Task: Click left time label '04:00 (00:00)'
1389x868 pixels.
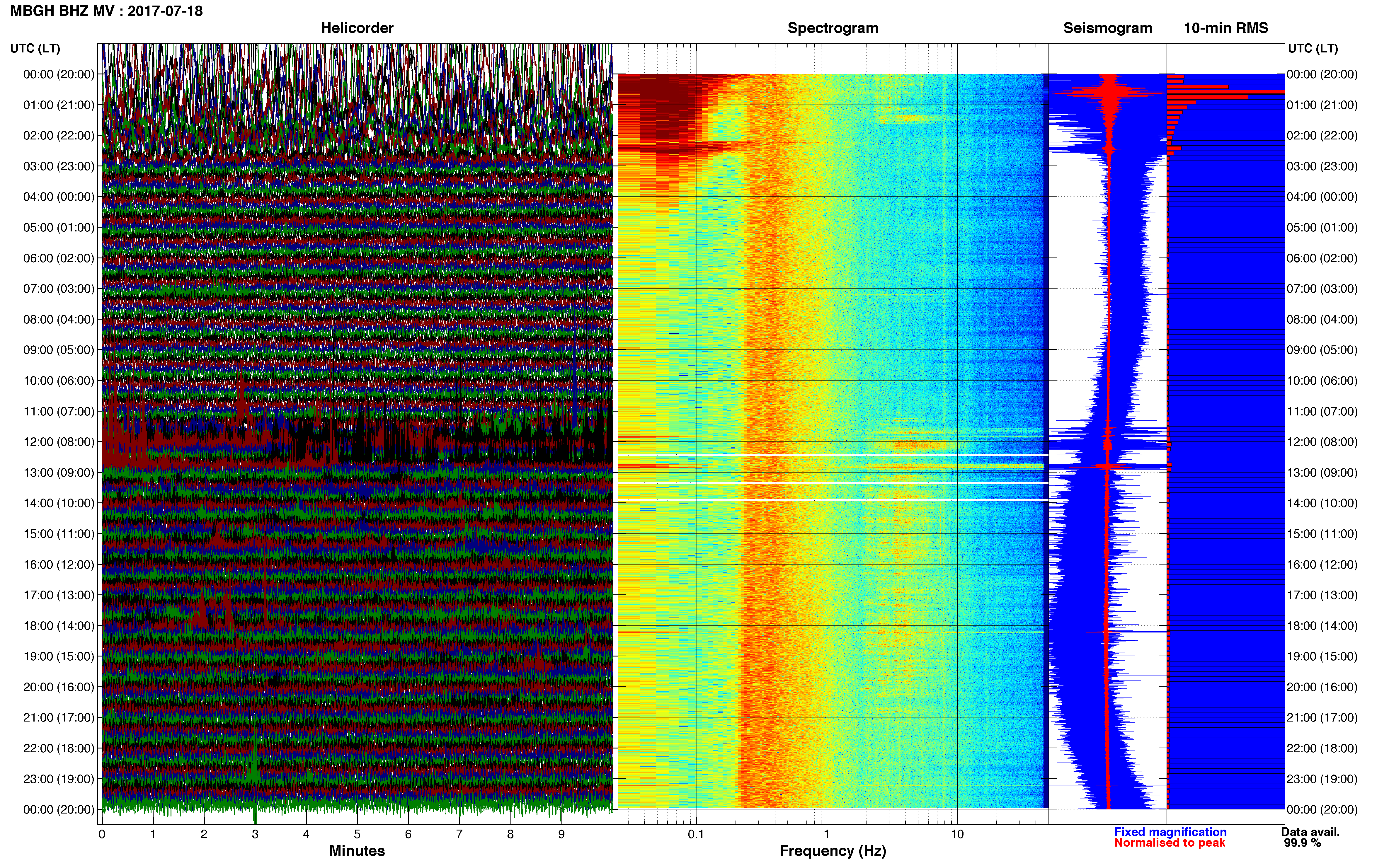Action: pyautogui.click(x=59, y=197)
